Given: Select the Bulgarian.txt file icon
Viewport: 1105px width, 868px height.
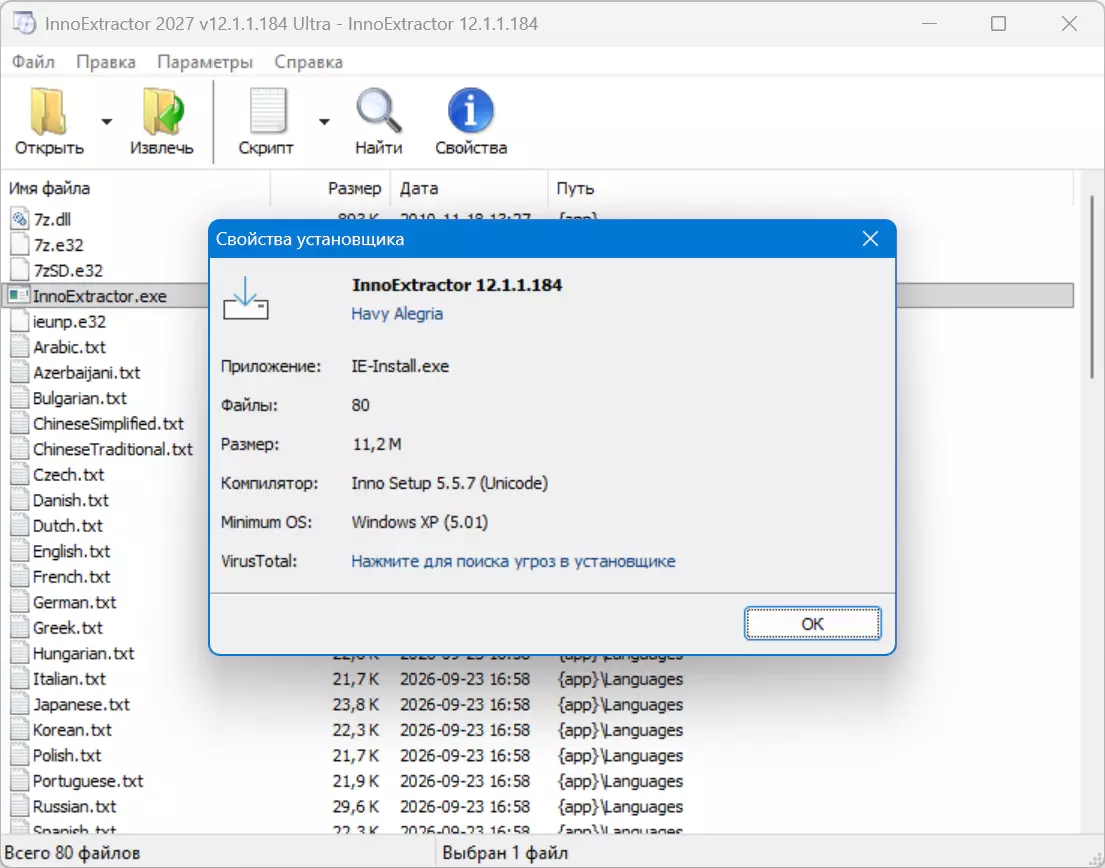Looking at the screenshot, I should [19, 397].
